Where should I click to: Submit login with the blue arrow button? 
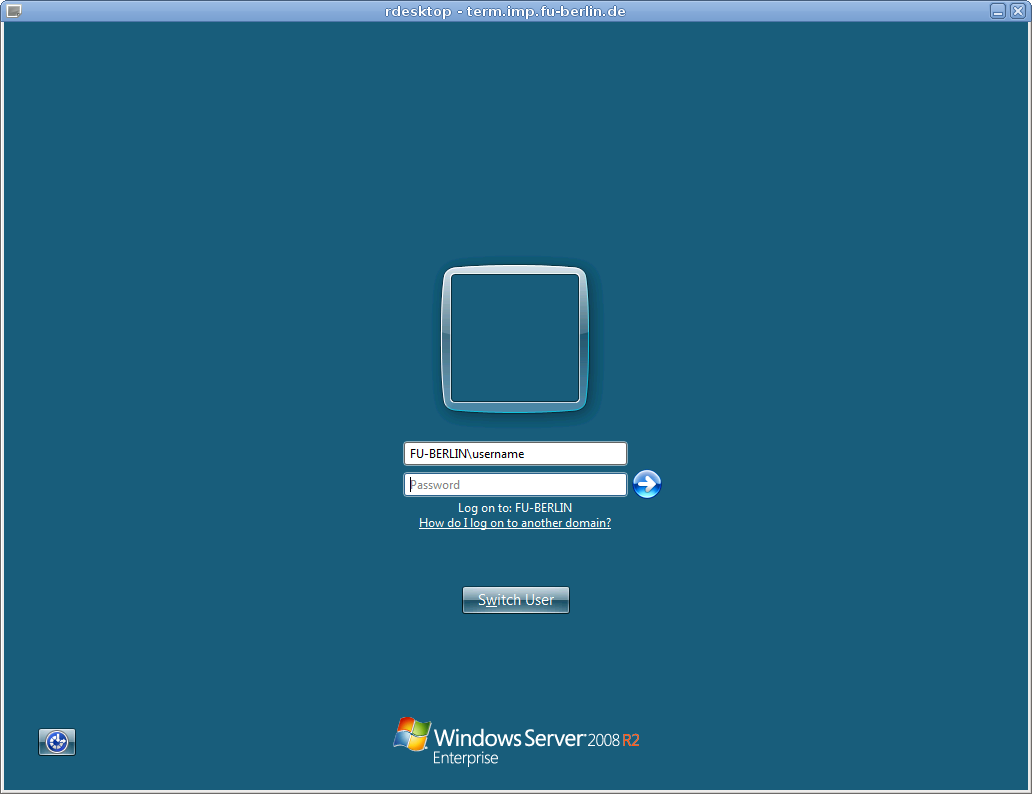(647, 485)
